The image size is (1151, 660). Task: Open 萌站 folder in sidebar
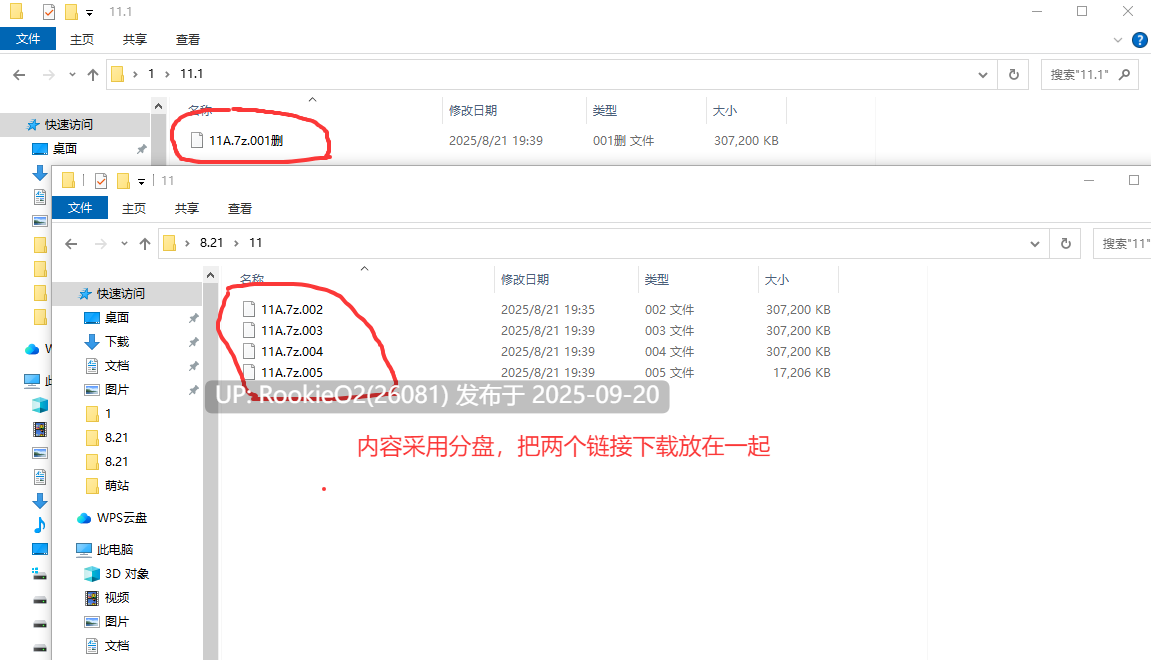(x=117, y=485)
